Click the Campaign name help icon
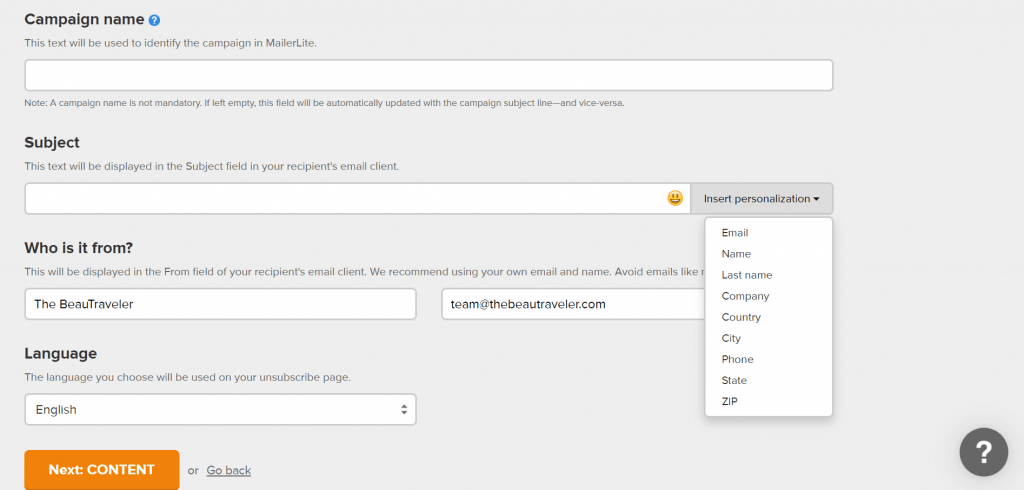Image resolution: width=1024 pixels, height=490 pixels. [154, 20]
